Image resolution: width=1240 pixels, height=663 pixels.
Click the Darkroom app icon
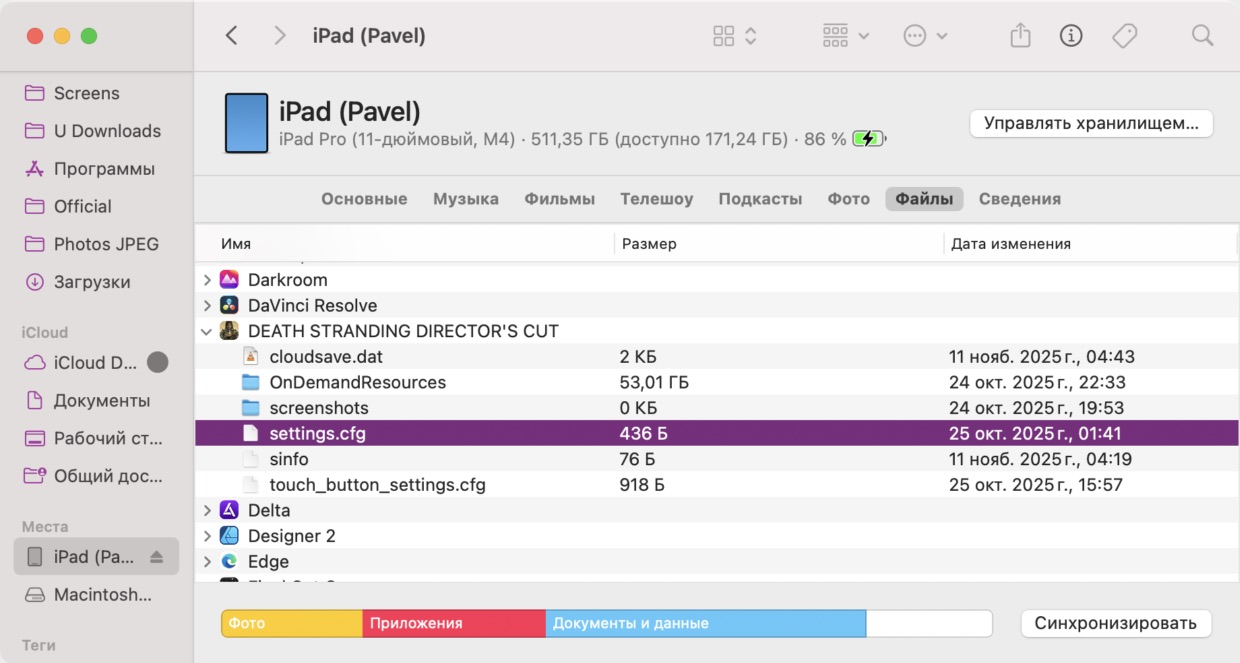(229, 280)
